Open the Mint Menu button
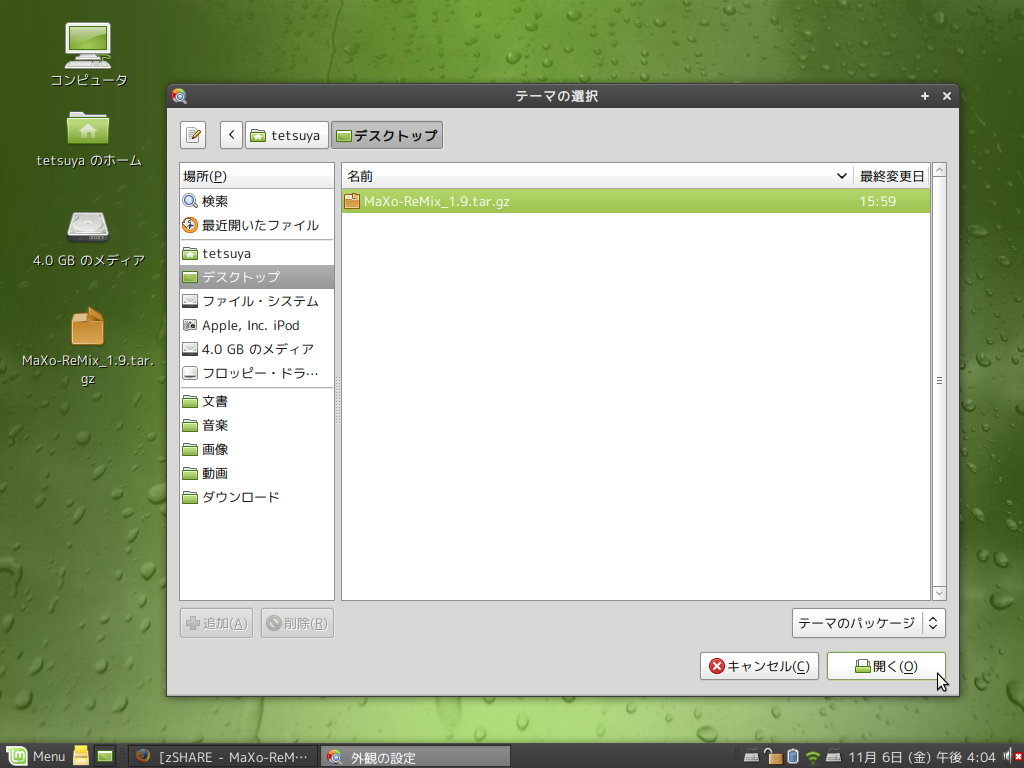Screen dimensions: 1024x768 34,756
